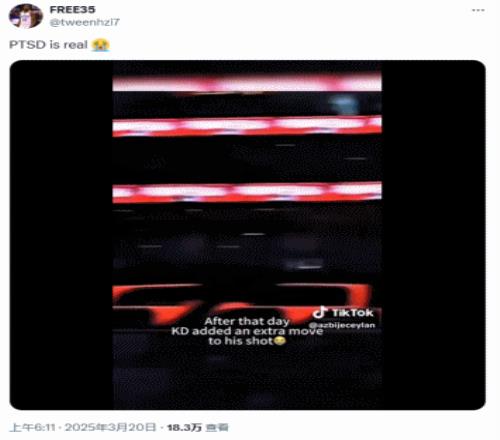500x440 pixels.
Task: Click the crying emoji in the tweet text
Action: coord(100,45)
